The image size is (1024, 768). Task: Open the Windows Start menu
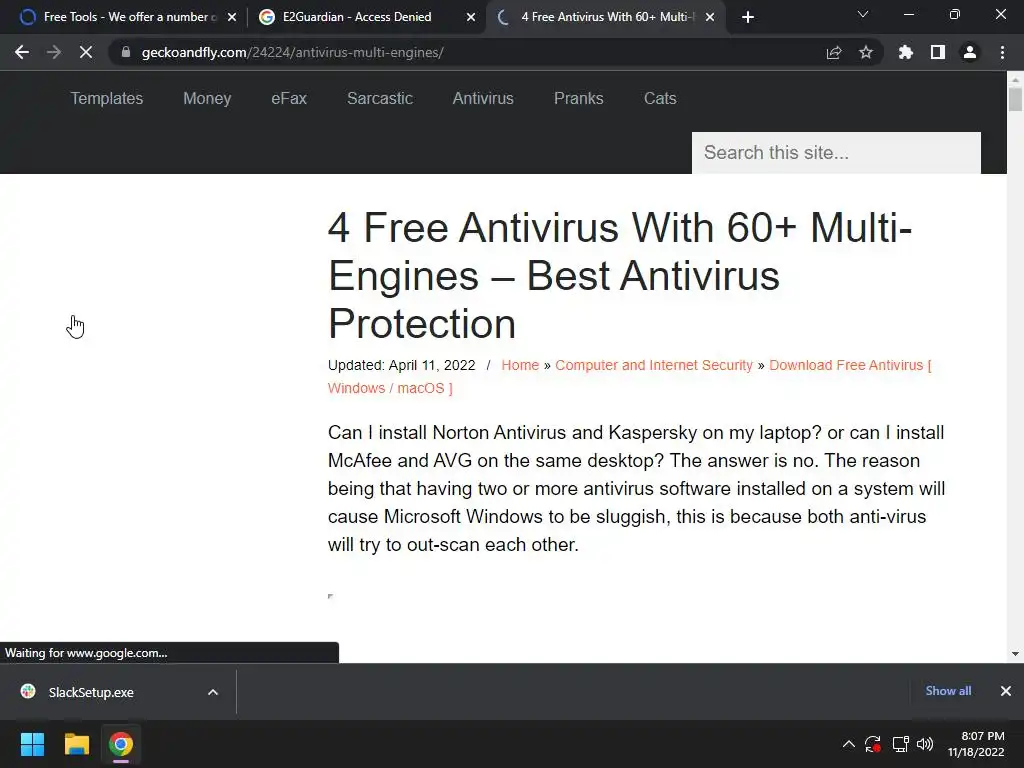[x=32, y=744]
